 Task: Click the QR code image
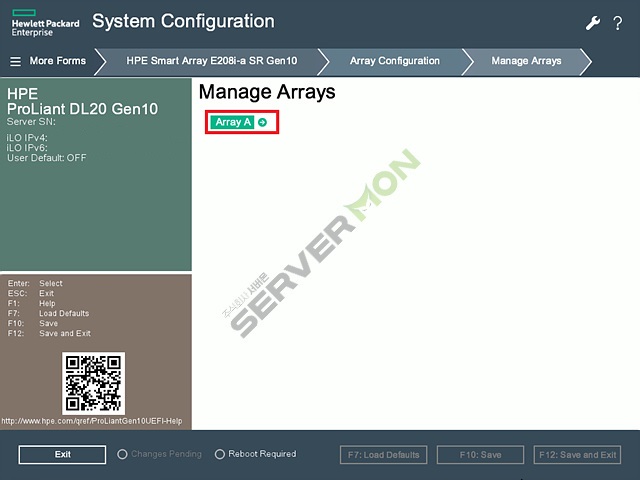click(x=93, y=383)
